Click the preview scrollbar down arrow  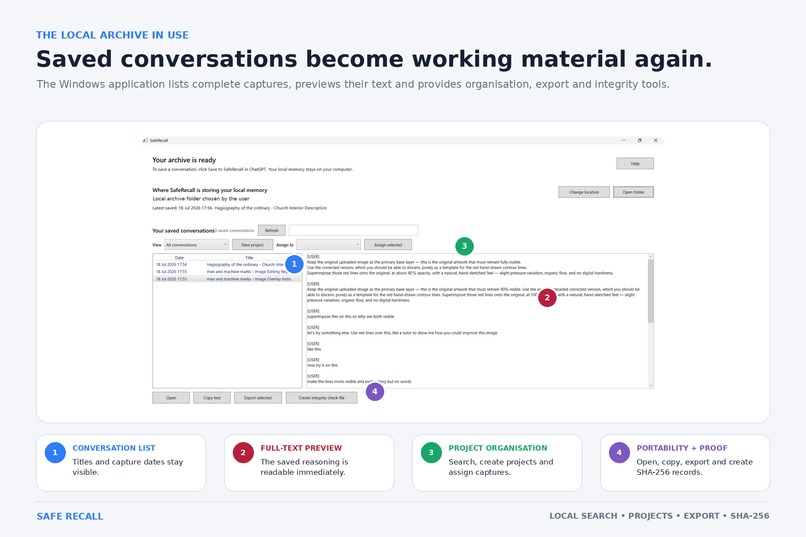click(651, 385)
